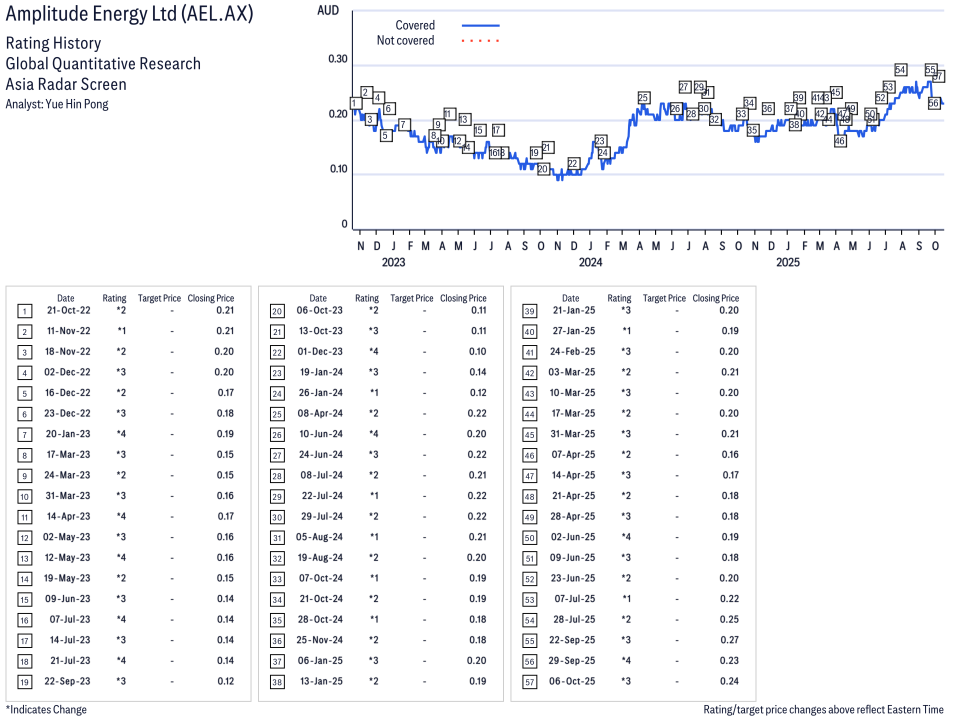The image size is (955, 716).
Task: Select numbered box 19 in the table
Action: point(25,681)
